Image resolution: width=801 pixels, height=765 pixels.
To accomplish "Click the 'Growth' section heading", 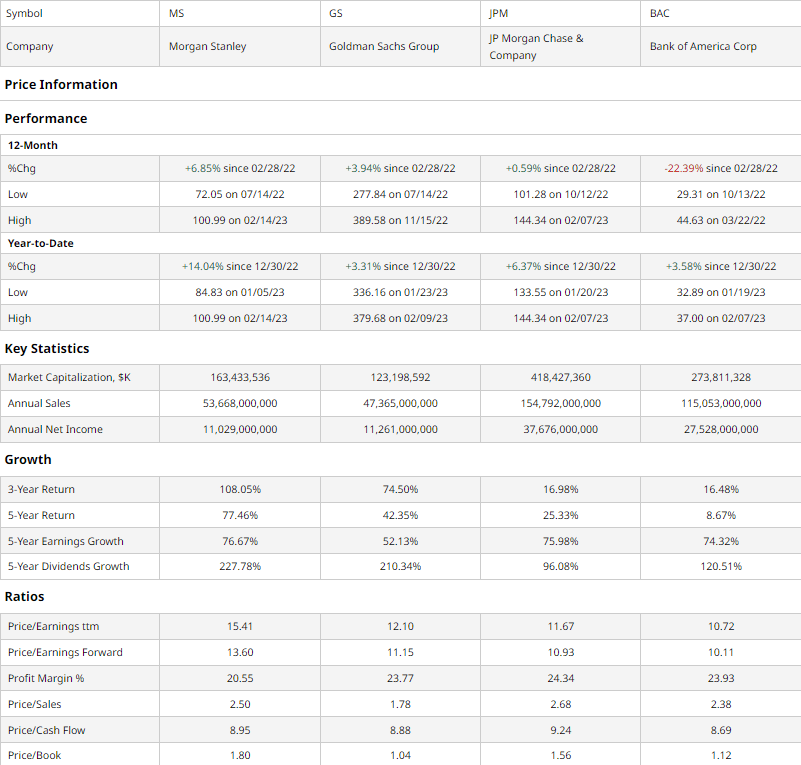I will tap(28, 460).
